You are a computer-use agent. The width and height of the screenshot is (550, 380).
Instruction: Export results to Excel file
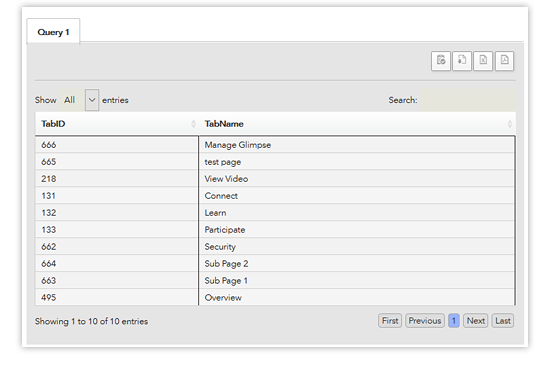pos(483,61)
